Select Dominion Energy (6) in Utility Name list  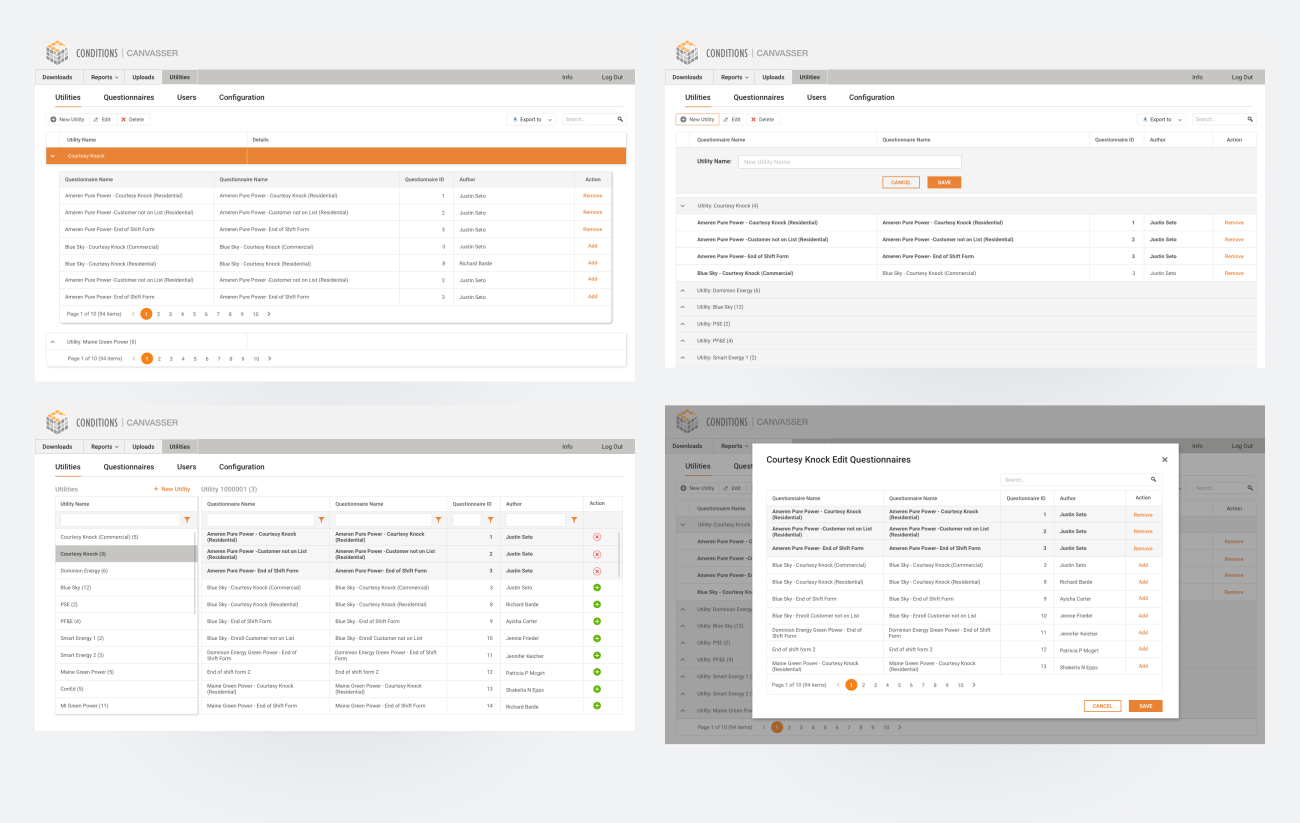[x=126, y=571]
